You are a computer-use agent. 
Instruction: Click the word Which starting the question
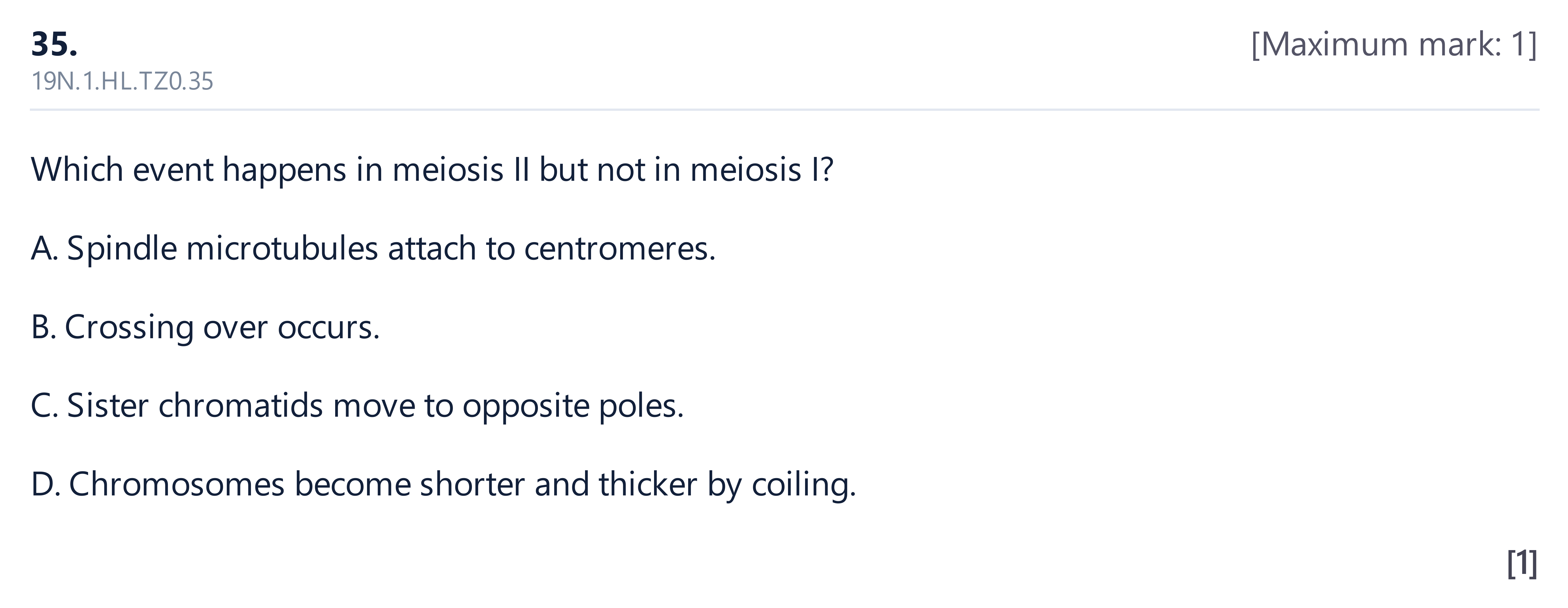coord(77,170)
